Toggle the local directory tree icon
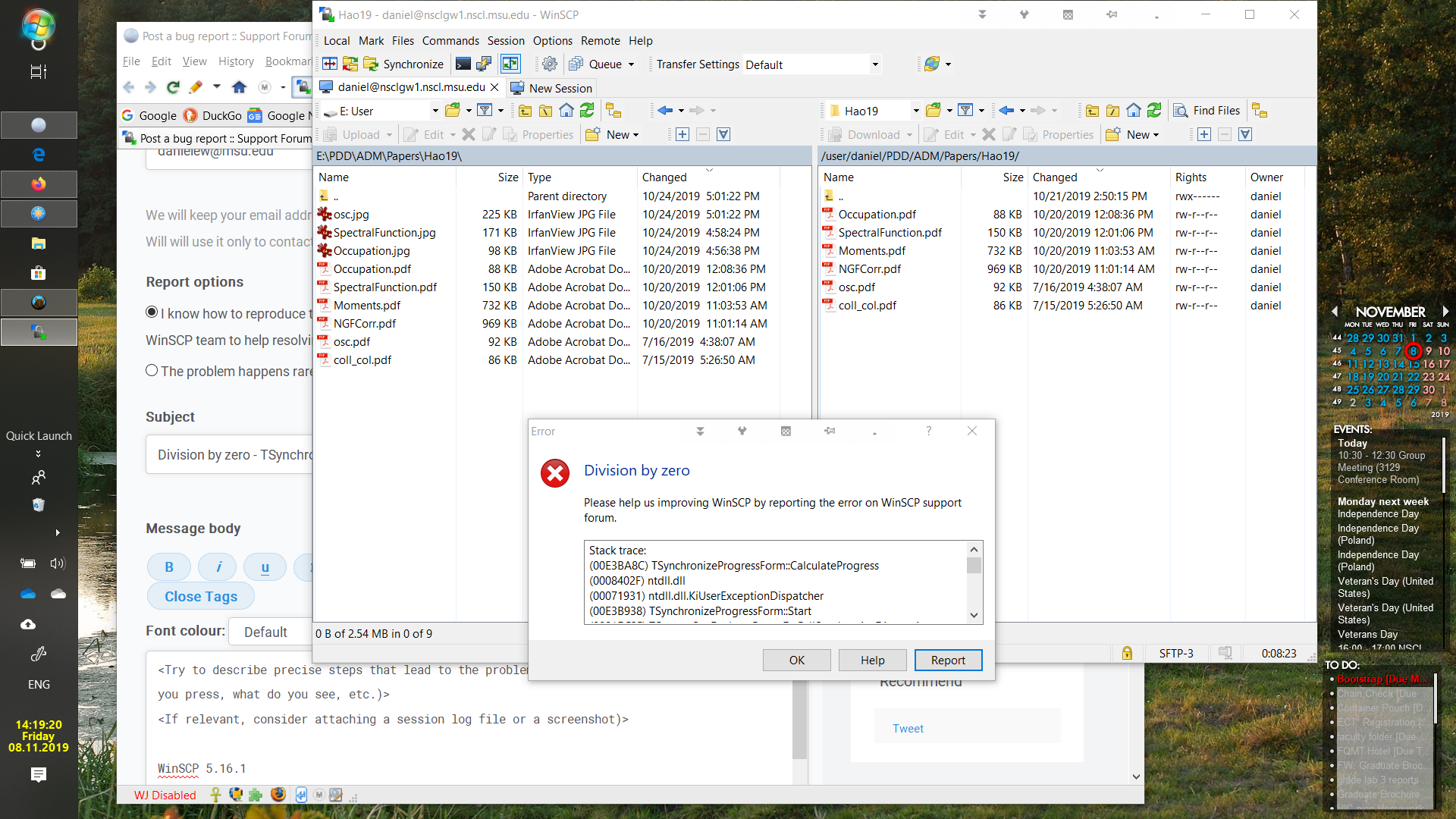This screenshot has width=1456, height=819. point(613,111)
